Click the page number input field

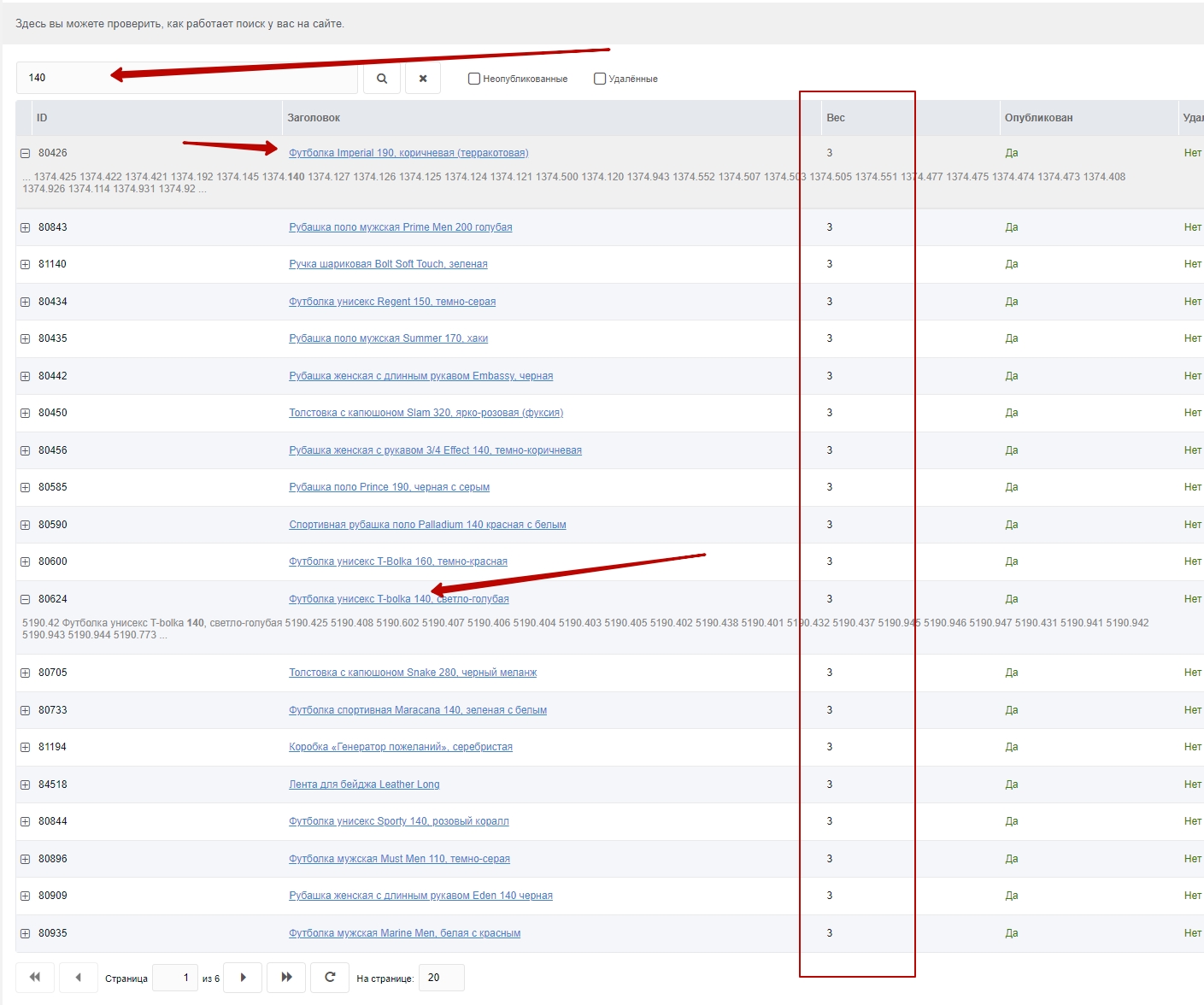(175, 978)
